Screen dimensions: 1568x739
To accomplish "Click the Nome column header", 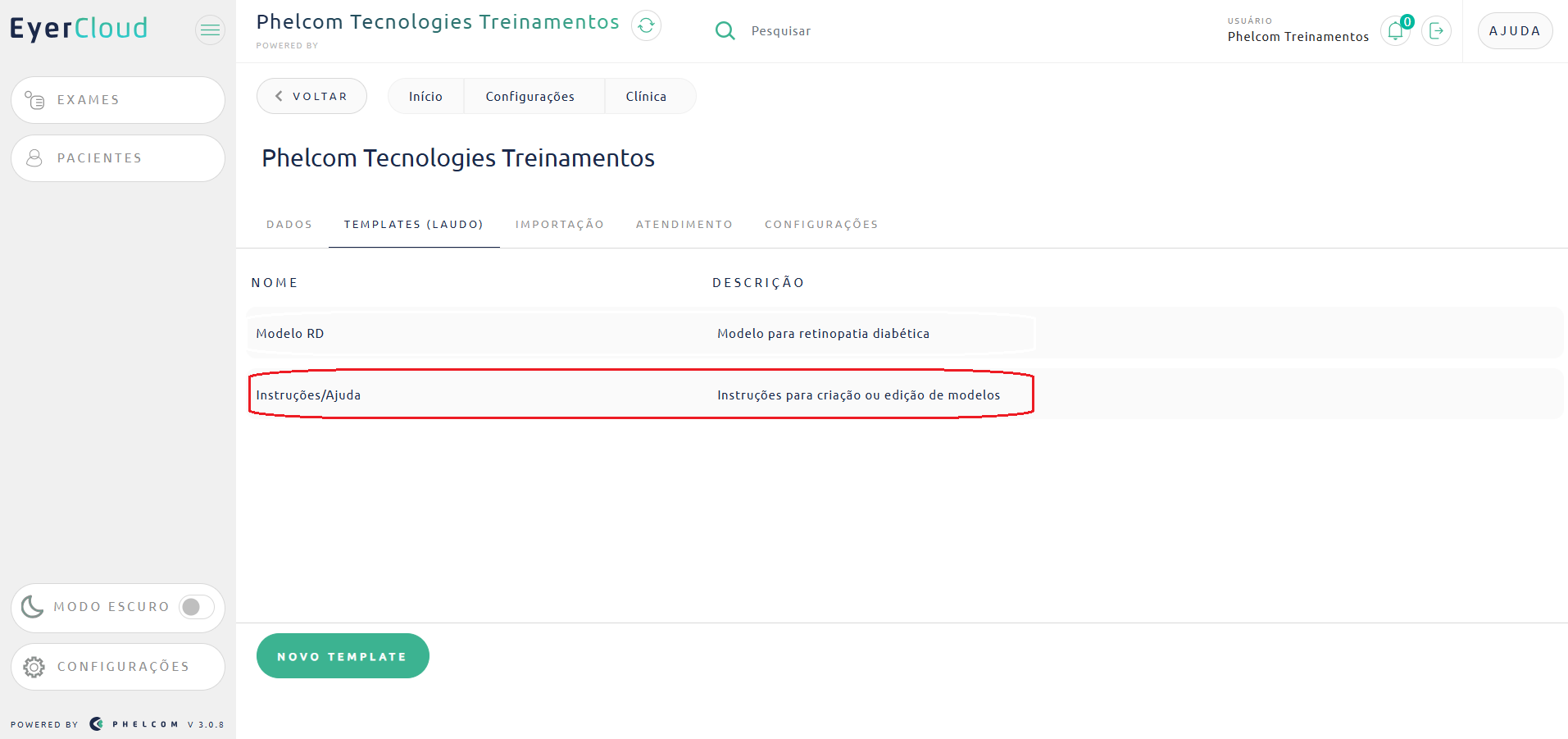I will pyautogui.click(x=275, y=283).
